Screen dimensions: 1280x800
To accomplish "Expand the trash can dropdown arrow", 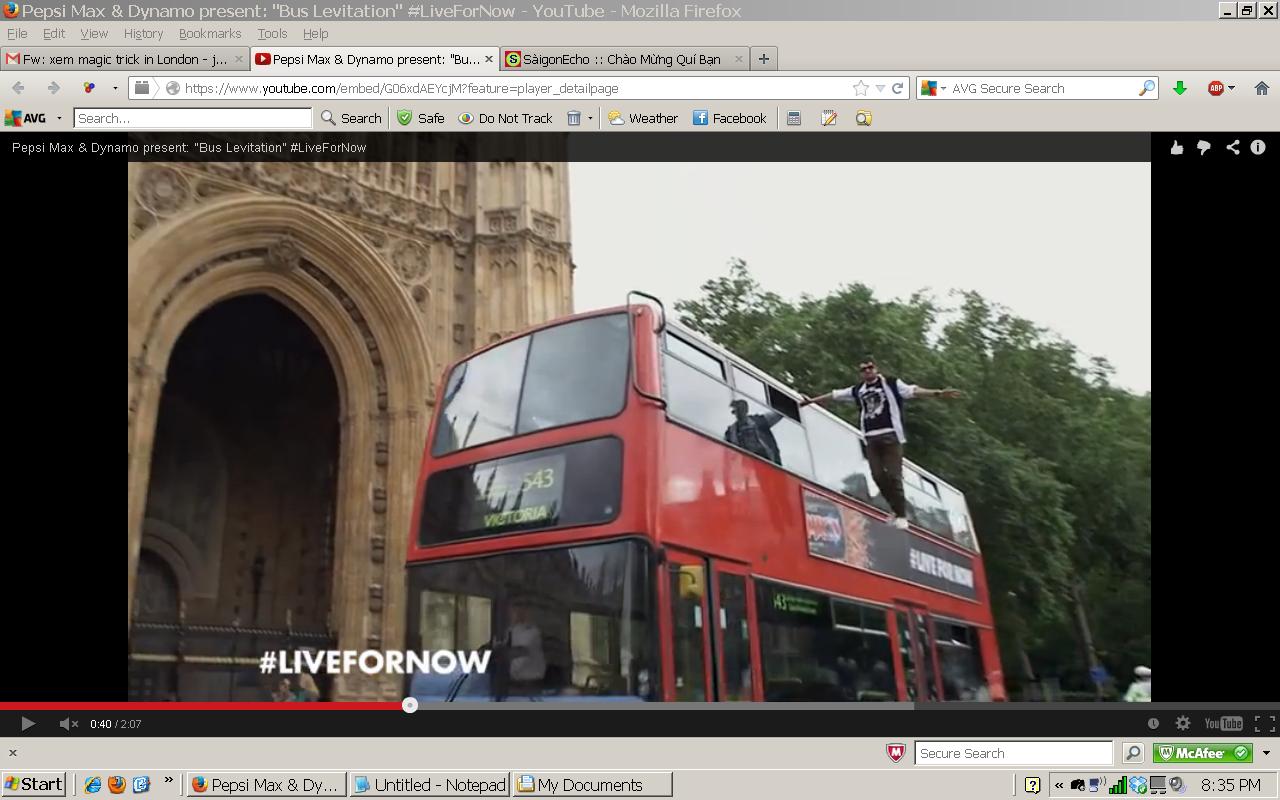I will coord(590,118).
